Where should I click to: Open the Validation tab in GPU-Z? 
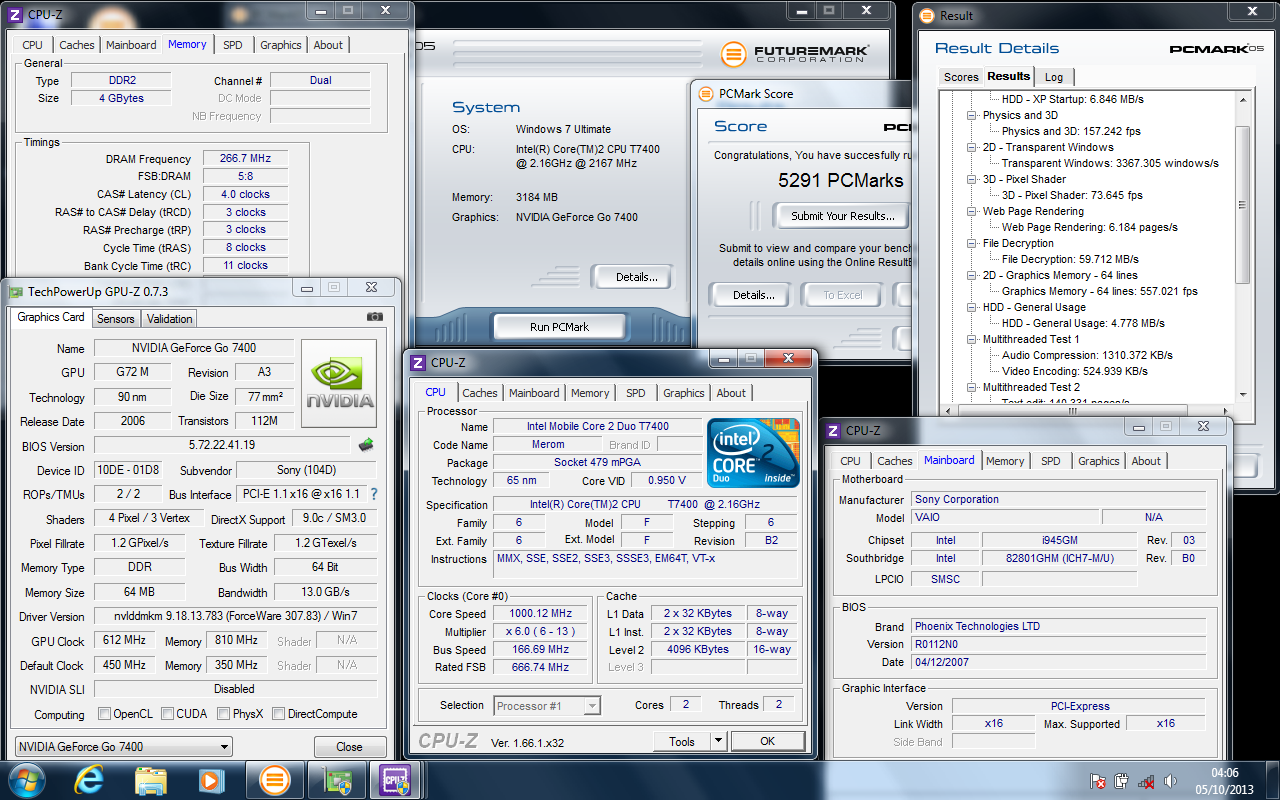coord(169,319)
